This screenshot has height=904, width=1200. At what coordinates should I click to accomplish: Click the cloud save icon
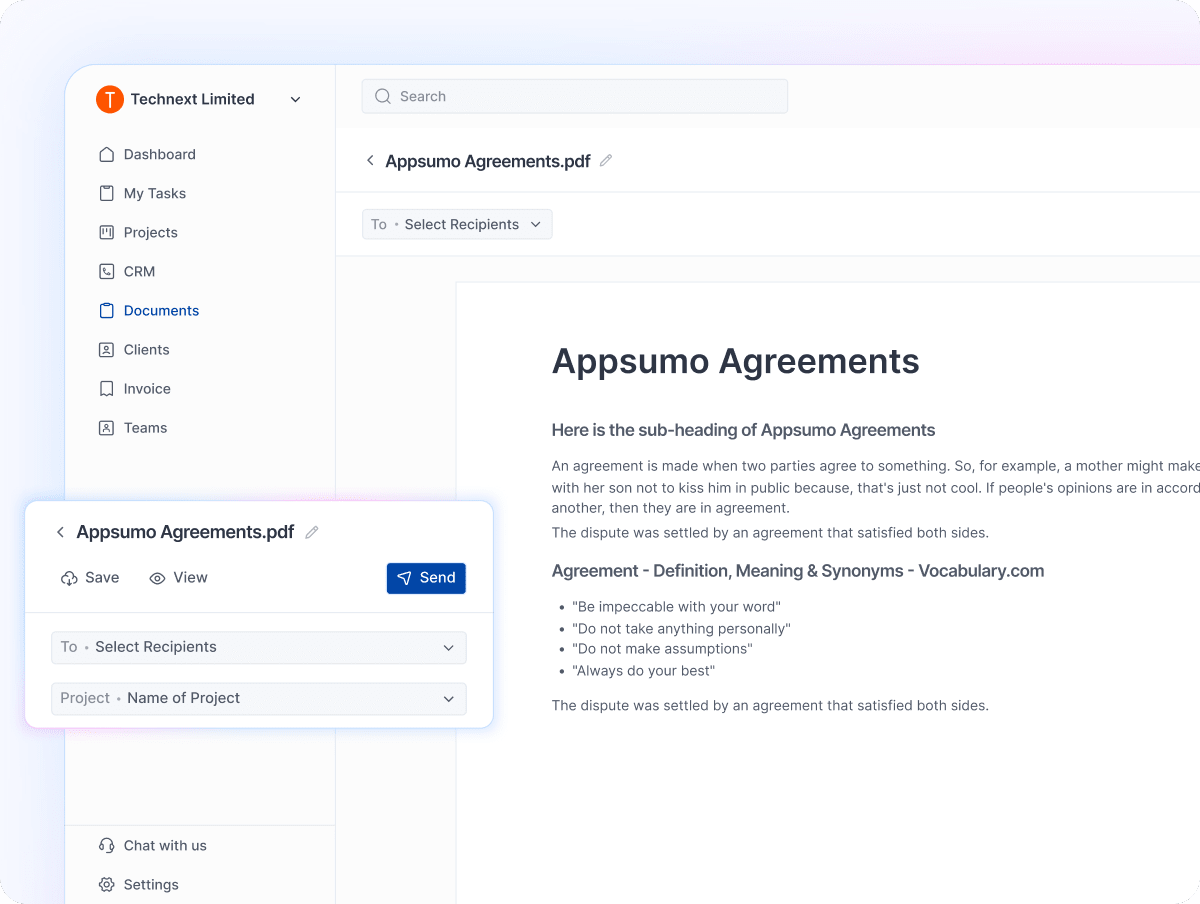coord(69,578)
